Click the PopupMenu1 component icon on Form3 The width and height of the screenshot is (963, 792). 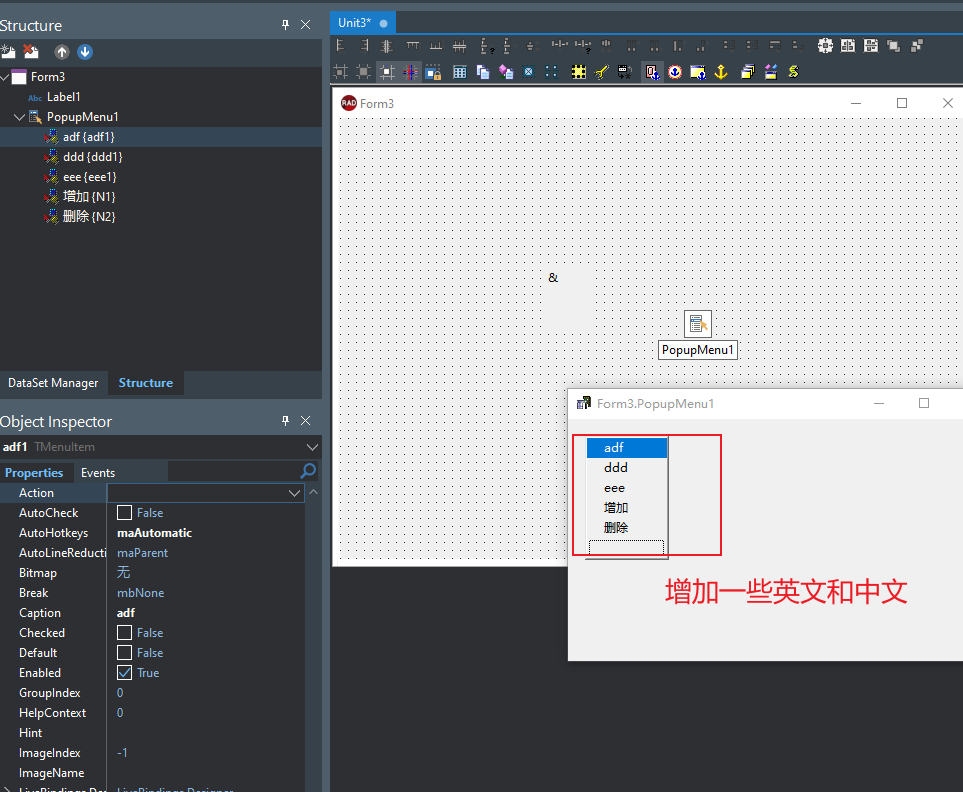698,324
